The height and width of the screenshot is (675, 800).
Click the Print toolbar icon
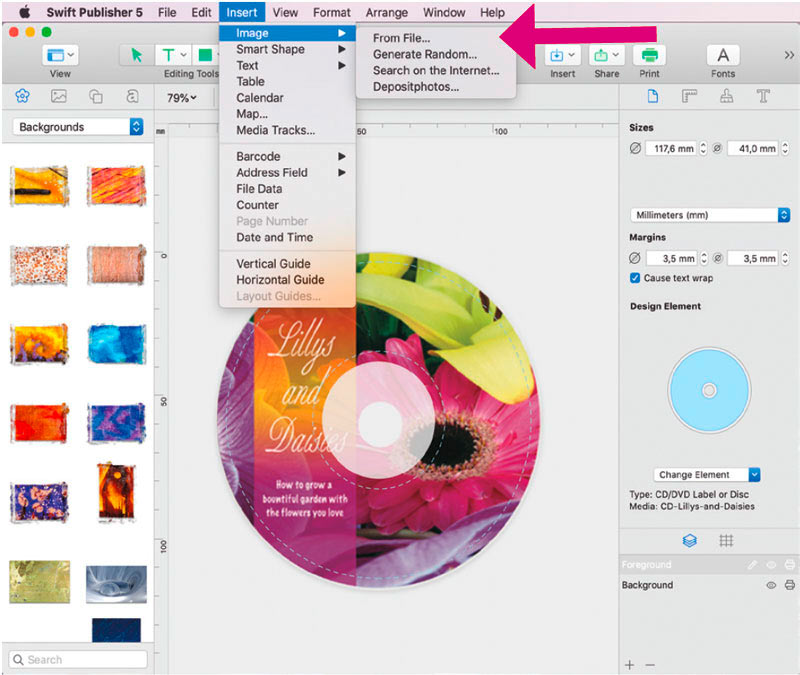click(649, 55)
